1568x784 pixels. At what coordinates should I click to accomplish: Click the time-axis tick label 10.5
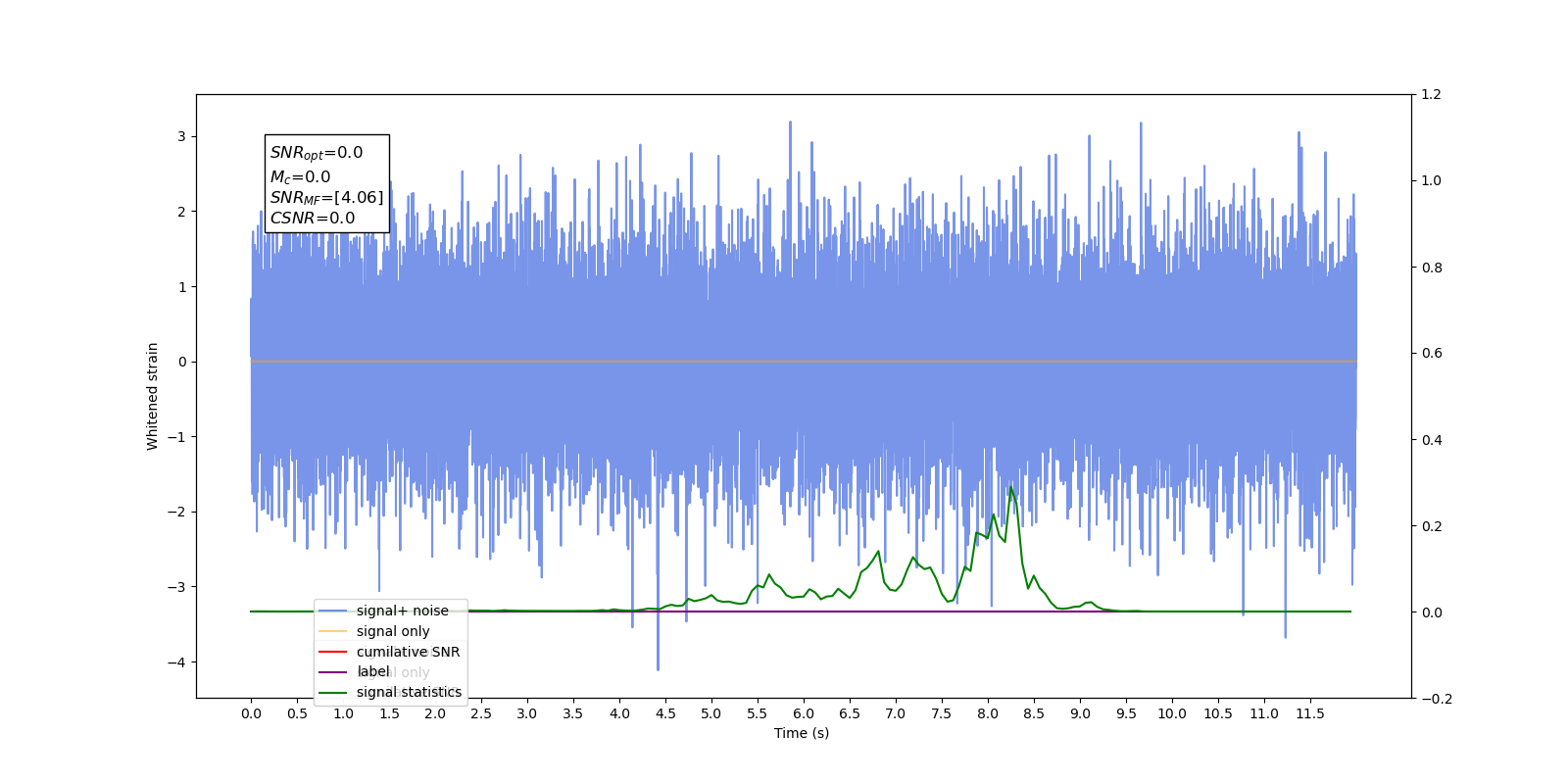(x=1218, y=713)
